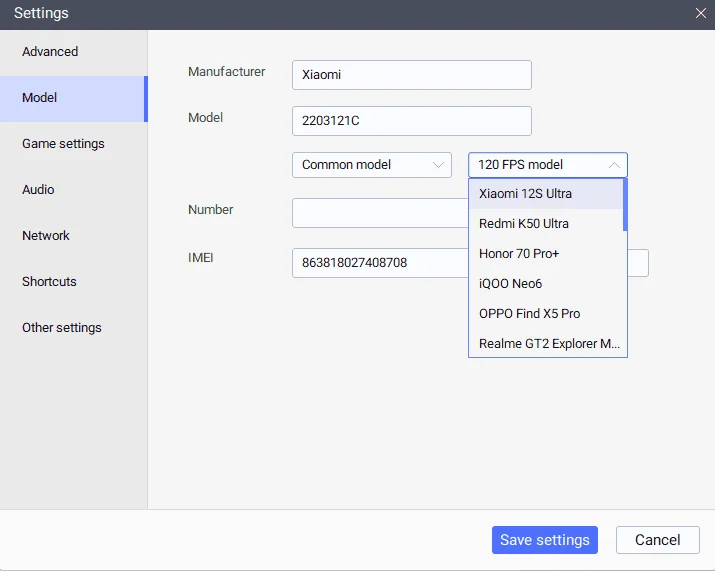Cancel the settings dialog
Screen dimensions: 715x571
tap(658, 540)
